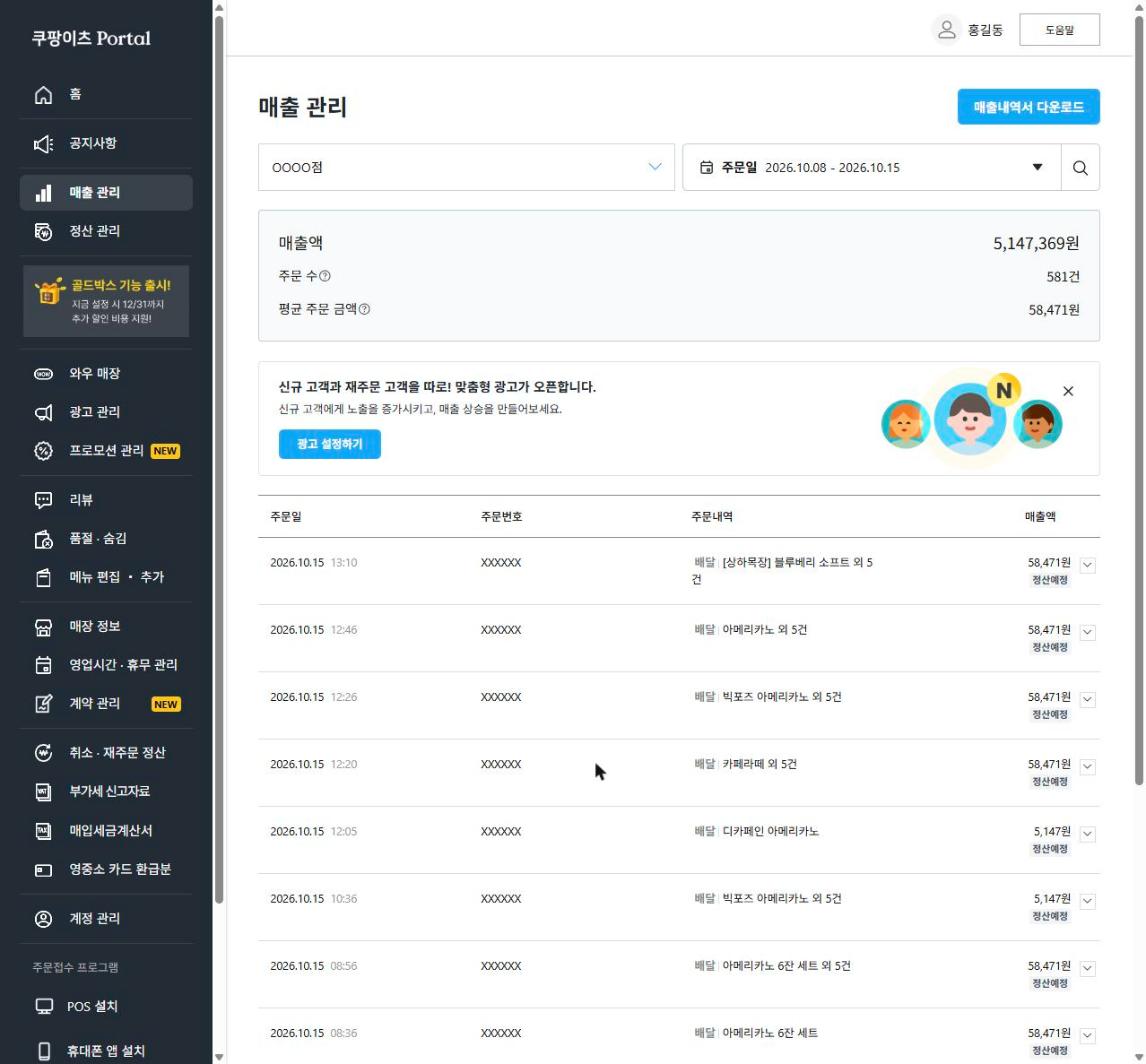The width and height of the screenshot is (1146, 1064).
Task: Click the 계약 관리 edit icon
Action: click(x=44, y=703)
